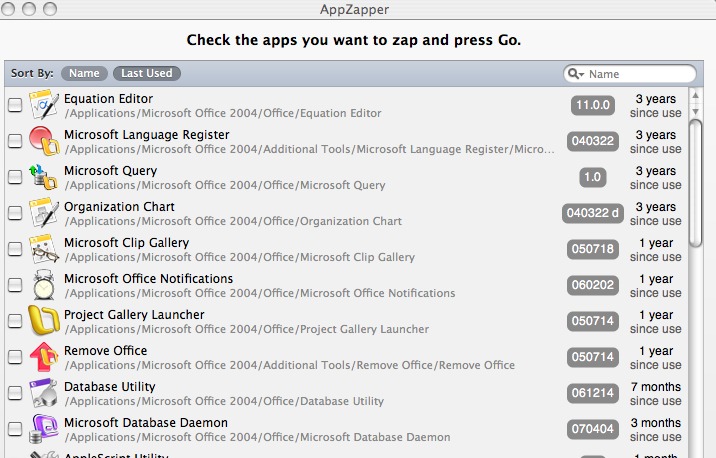Image resolution: width=716 pixels, height=458 pixels.
Task: Click the Microsoft Office Notifications clock icon
Action: click(44, 284)
